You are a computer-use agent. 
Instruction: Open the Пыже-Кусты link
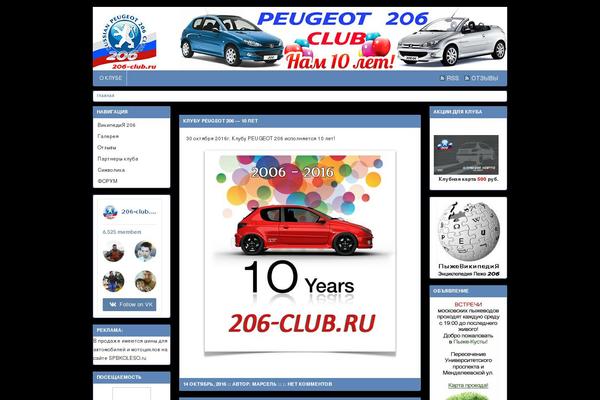(471, 341)
